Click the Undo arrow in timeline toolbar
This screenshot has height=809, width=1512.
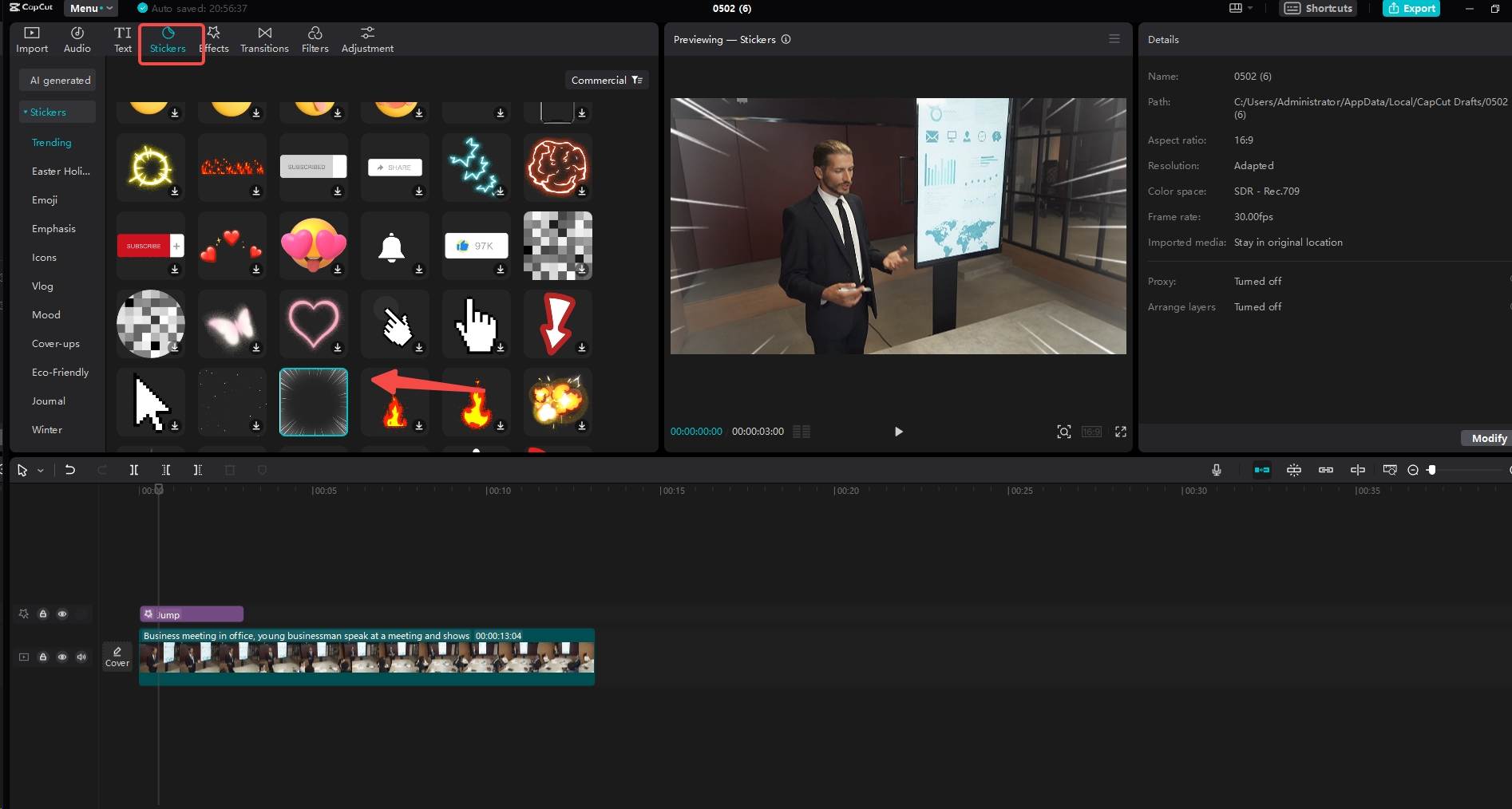(x=70, y=470)
